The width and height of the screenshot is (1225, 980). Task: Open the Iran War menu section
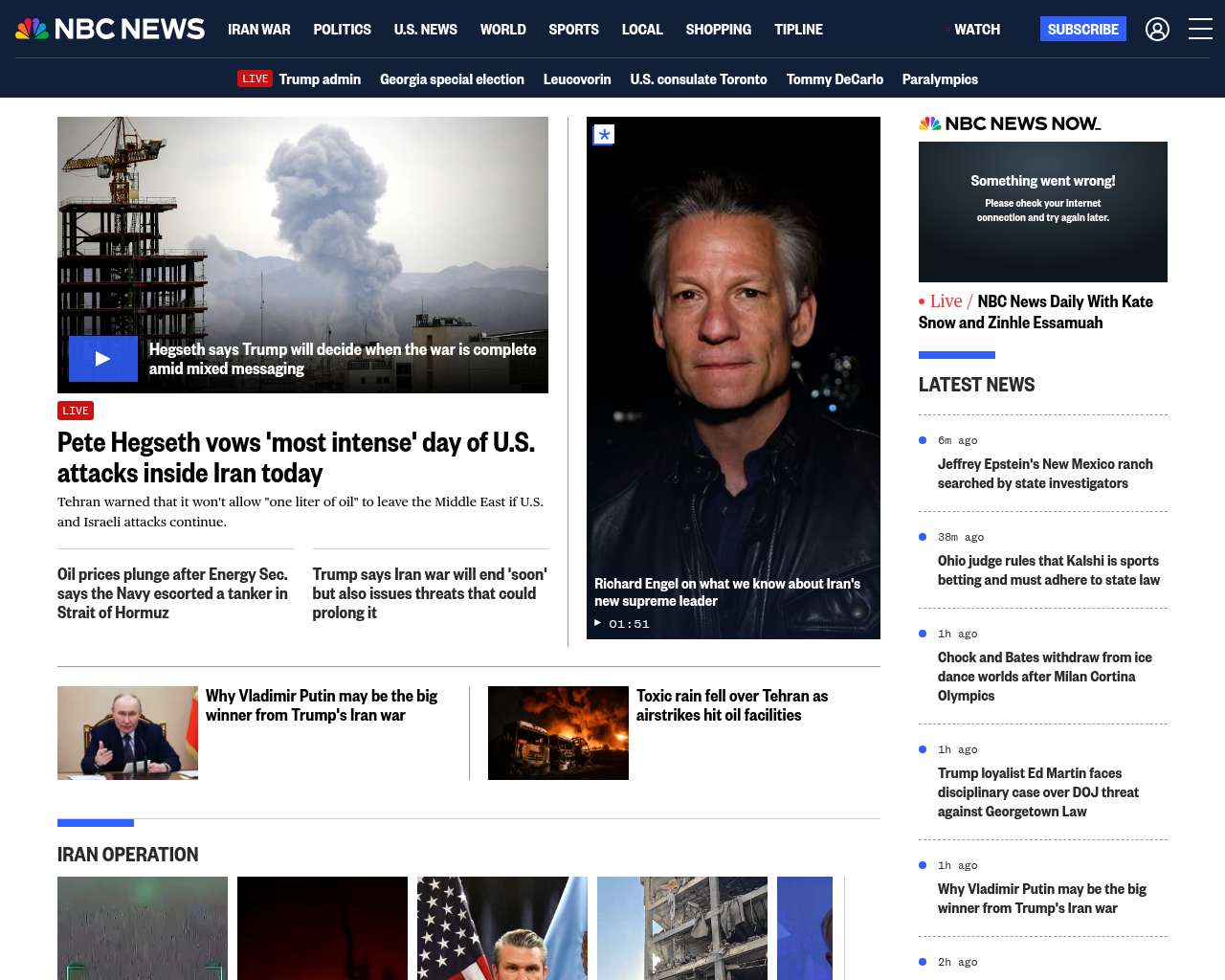pos(258,30)
